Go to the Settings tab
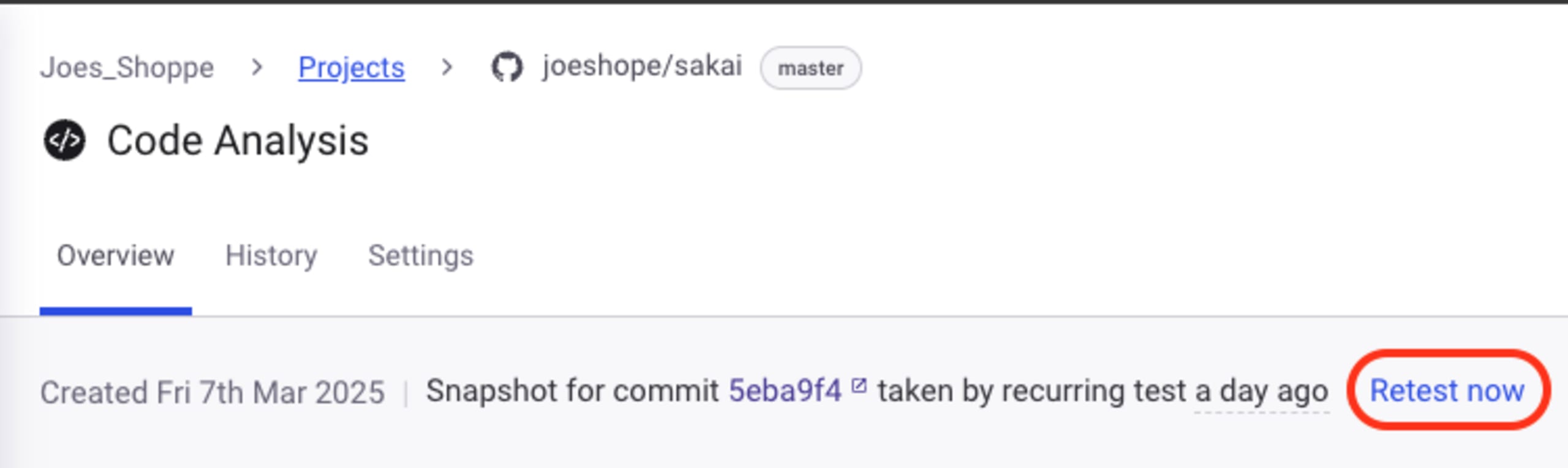1568x468 pixels. coord(421,256)
